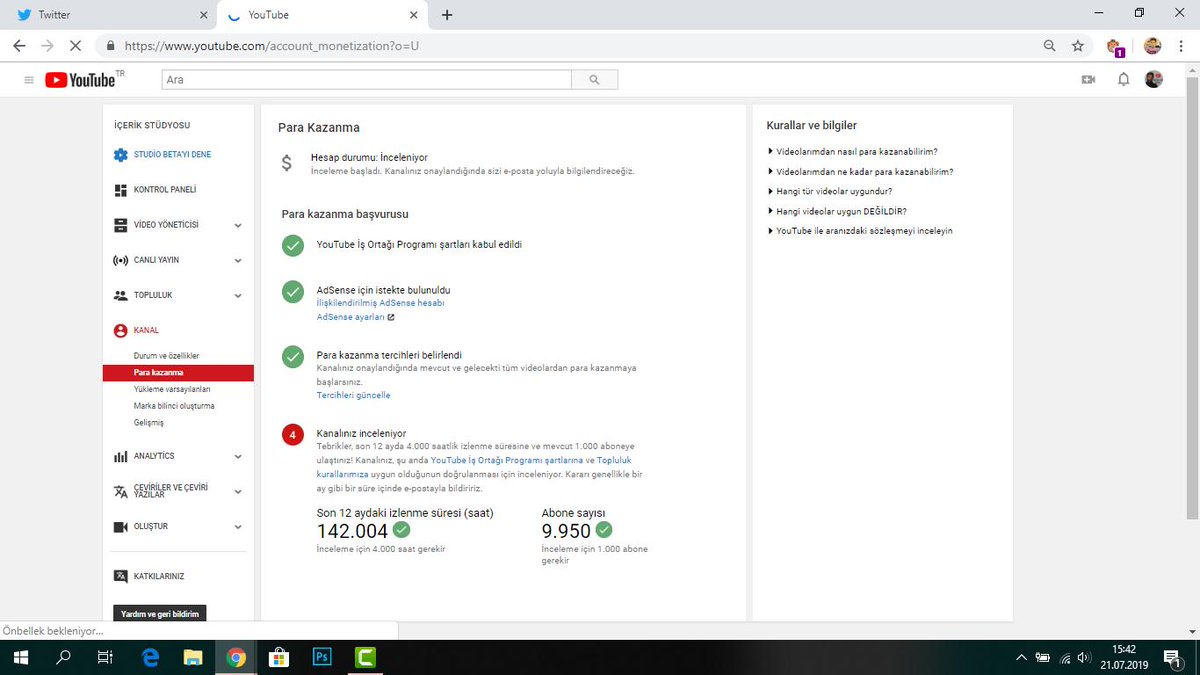
Task: Click the browser address bar URL
Action: (x=272, y=46)
